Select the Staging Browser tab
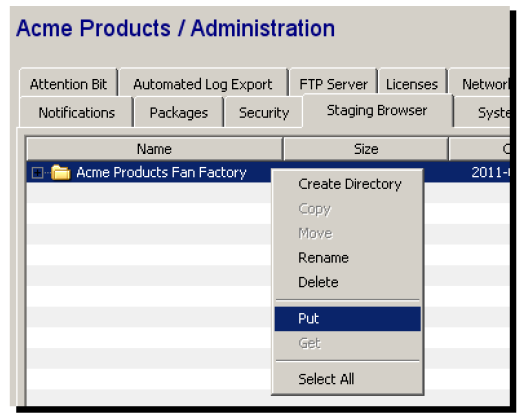 click(x=377, y=111)
